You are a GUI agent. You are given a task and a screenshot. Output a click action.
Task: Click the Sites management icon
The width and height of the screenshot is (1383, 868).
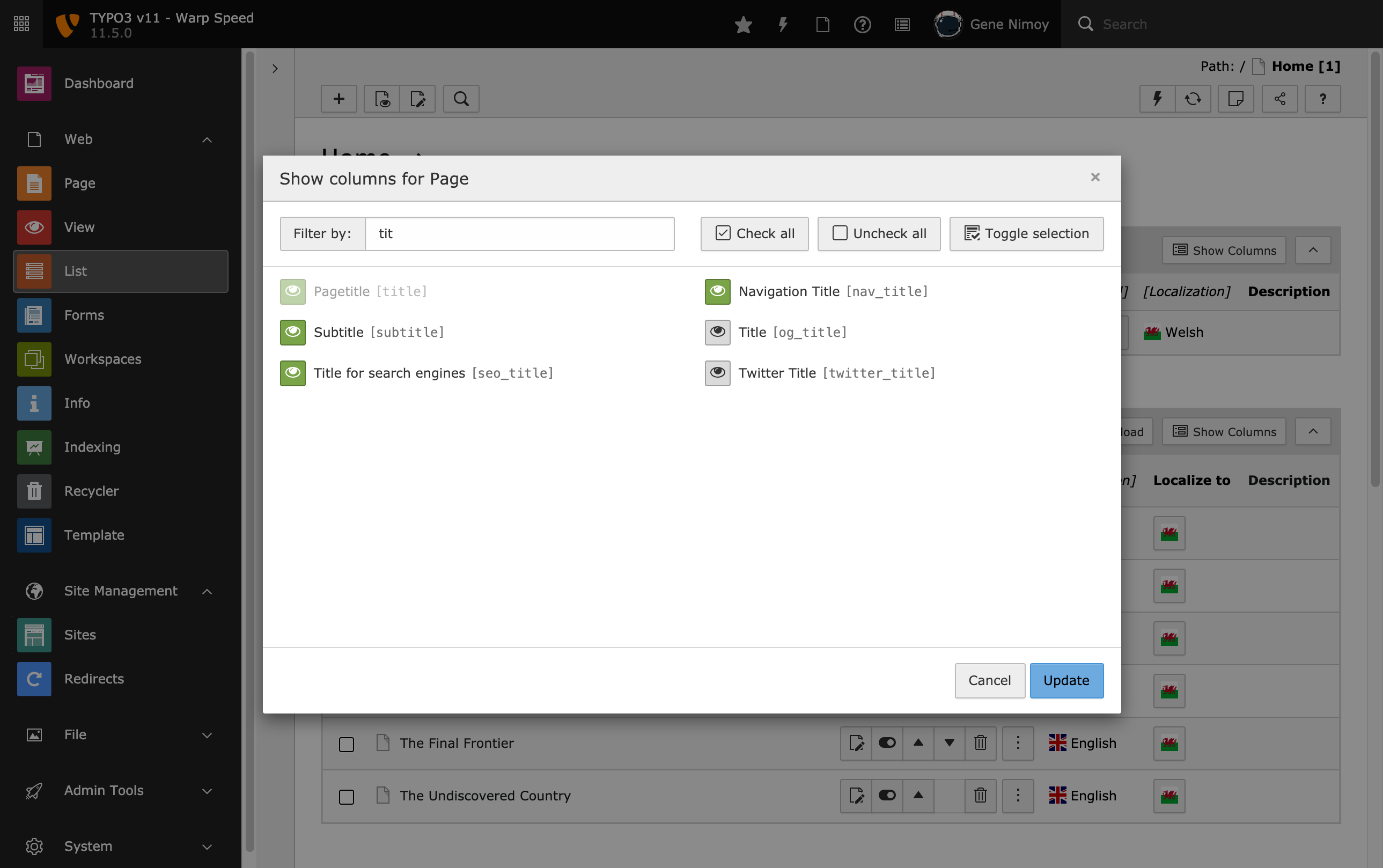[x=33, y=634]
